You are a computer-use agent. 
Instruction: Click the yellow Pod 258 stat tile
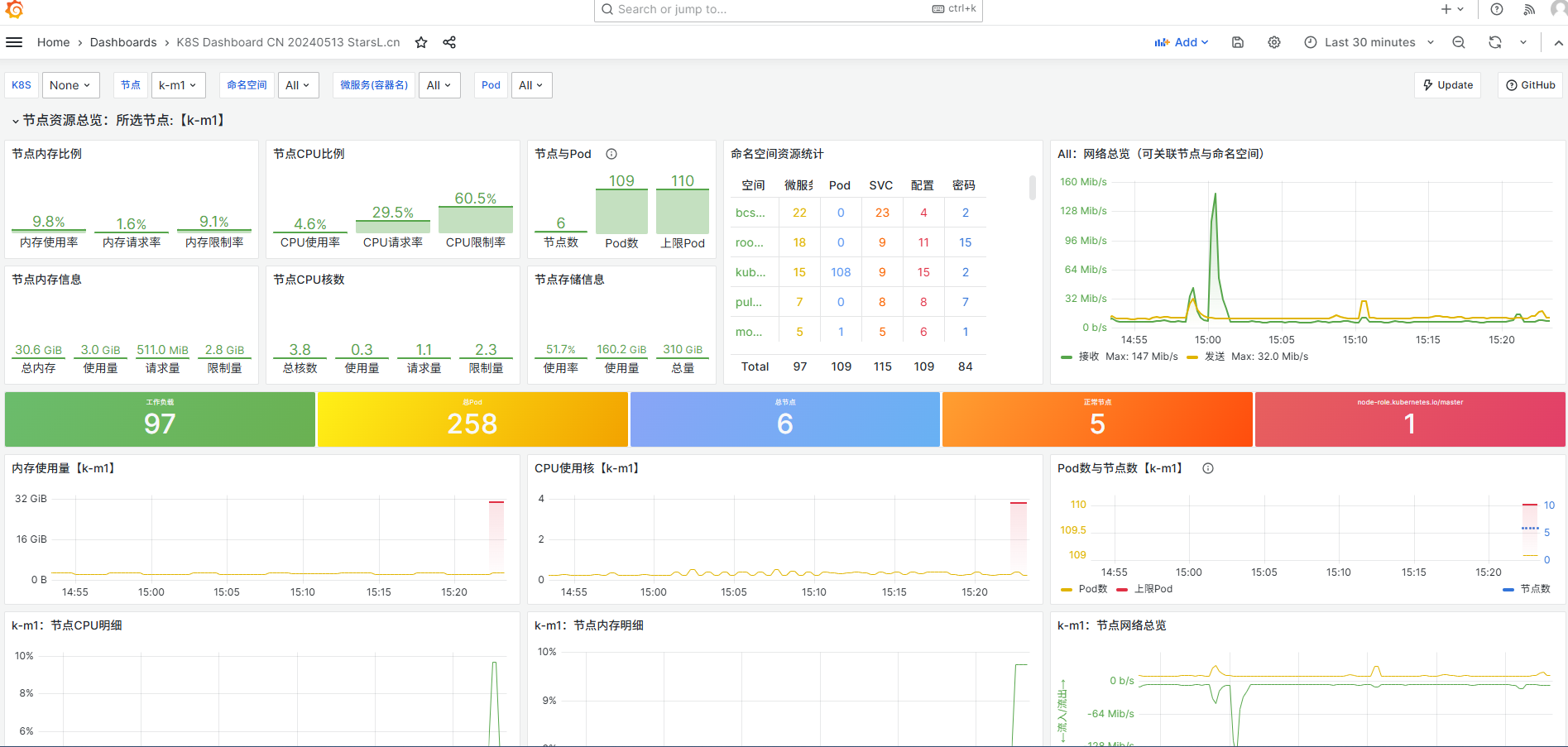coord(472,419)
